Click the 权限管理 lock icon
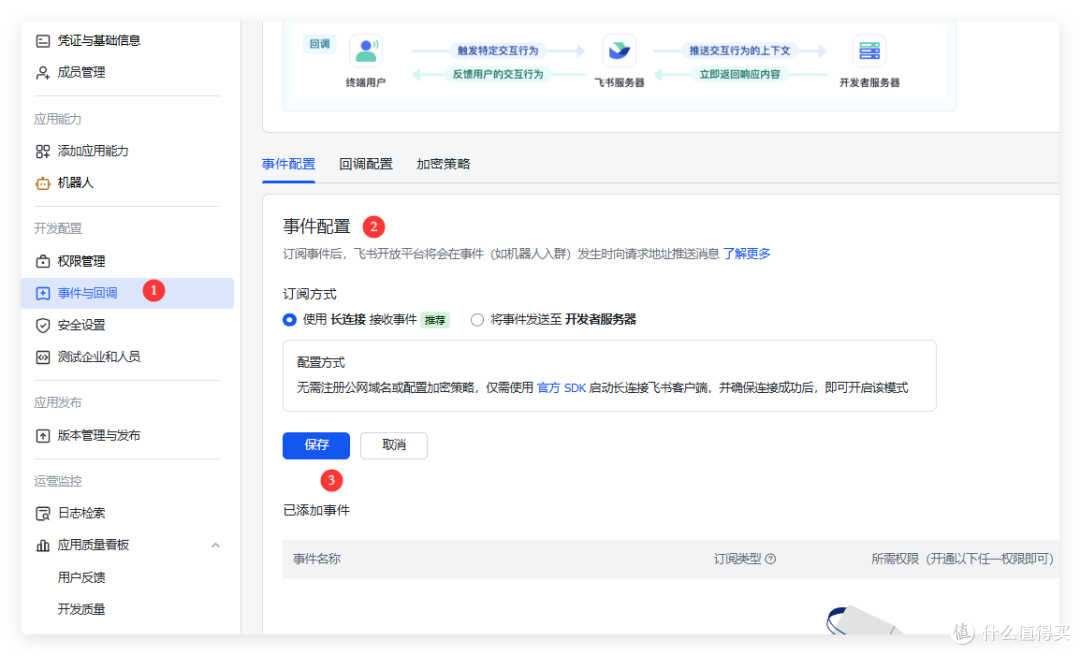This screenshot has width=1080, height=655. 43,261
